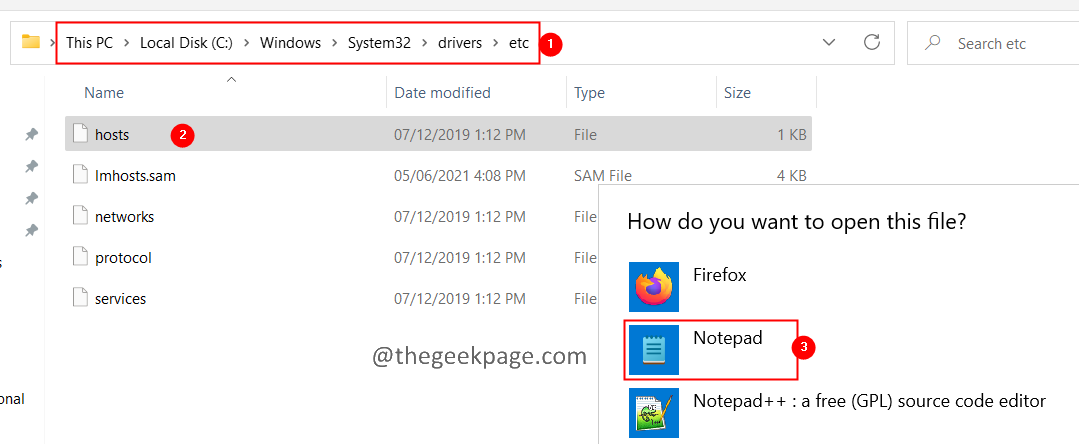The width and height of the screenshot is (1079, 444).
Task: Click the folder icon in address bar
Action: pyautogui.click(x=30, y=43)
